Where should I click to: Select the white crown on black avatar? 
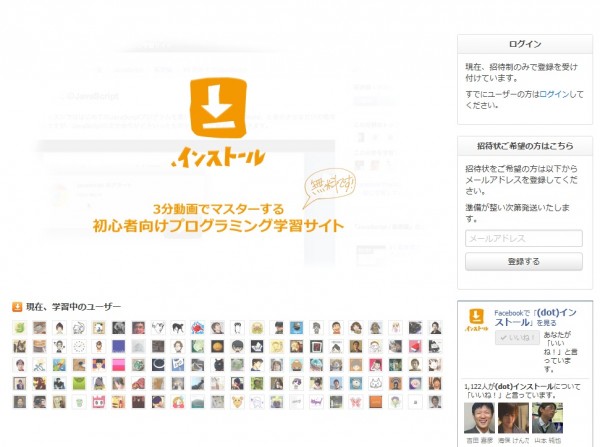click(257, 346)
